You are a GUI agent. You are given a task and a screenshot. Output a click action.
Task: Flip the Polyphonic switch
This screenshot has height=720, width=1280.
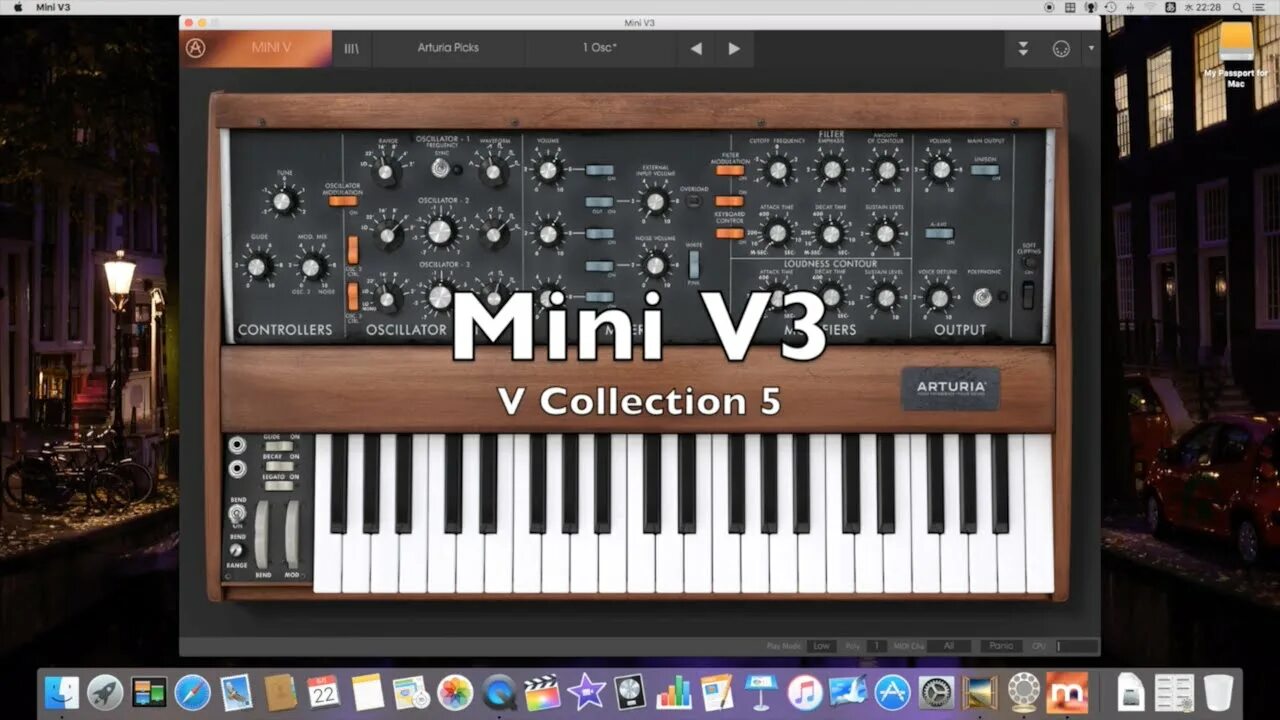pos(984,297)
